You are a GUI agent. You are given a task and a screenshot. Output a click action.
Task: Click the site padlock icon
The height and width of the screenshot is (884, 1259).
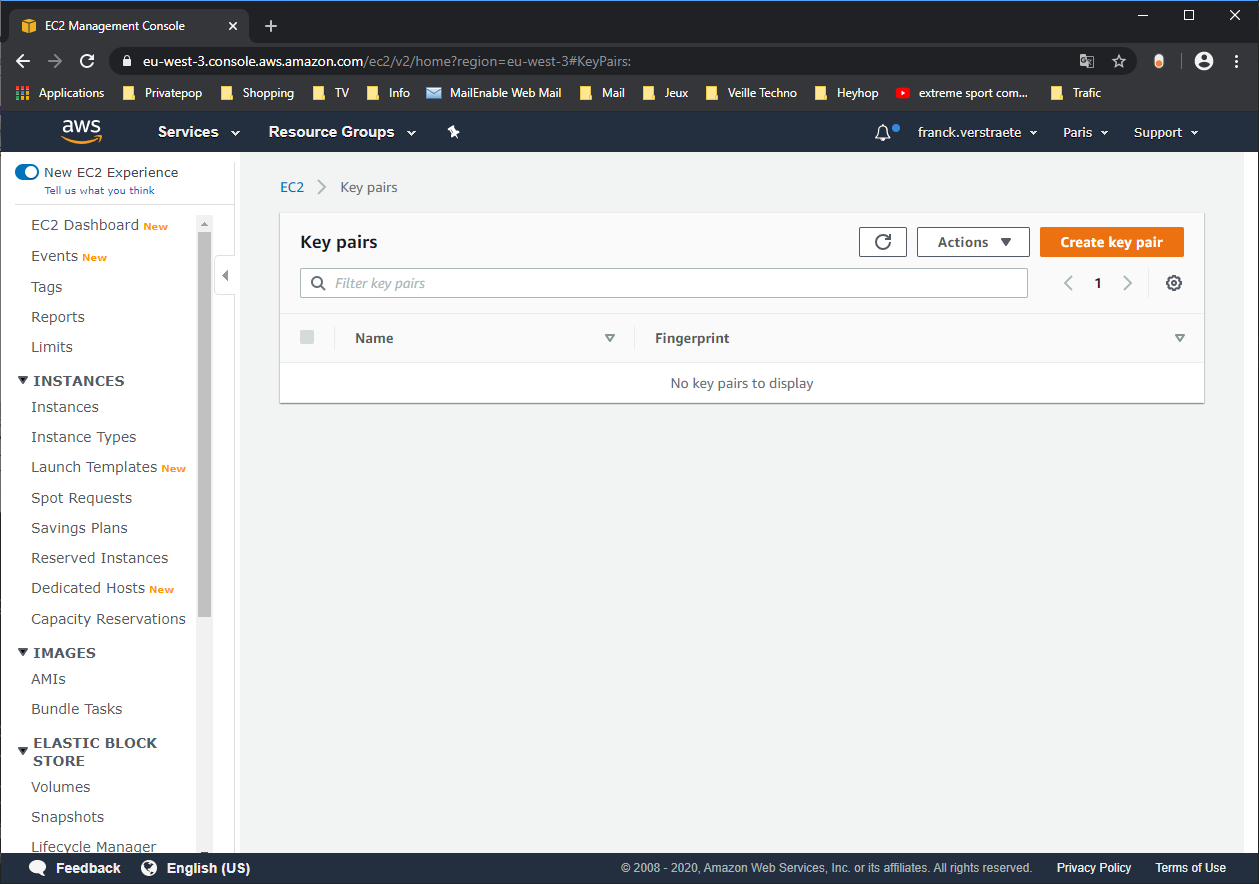tap(126, 61)
